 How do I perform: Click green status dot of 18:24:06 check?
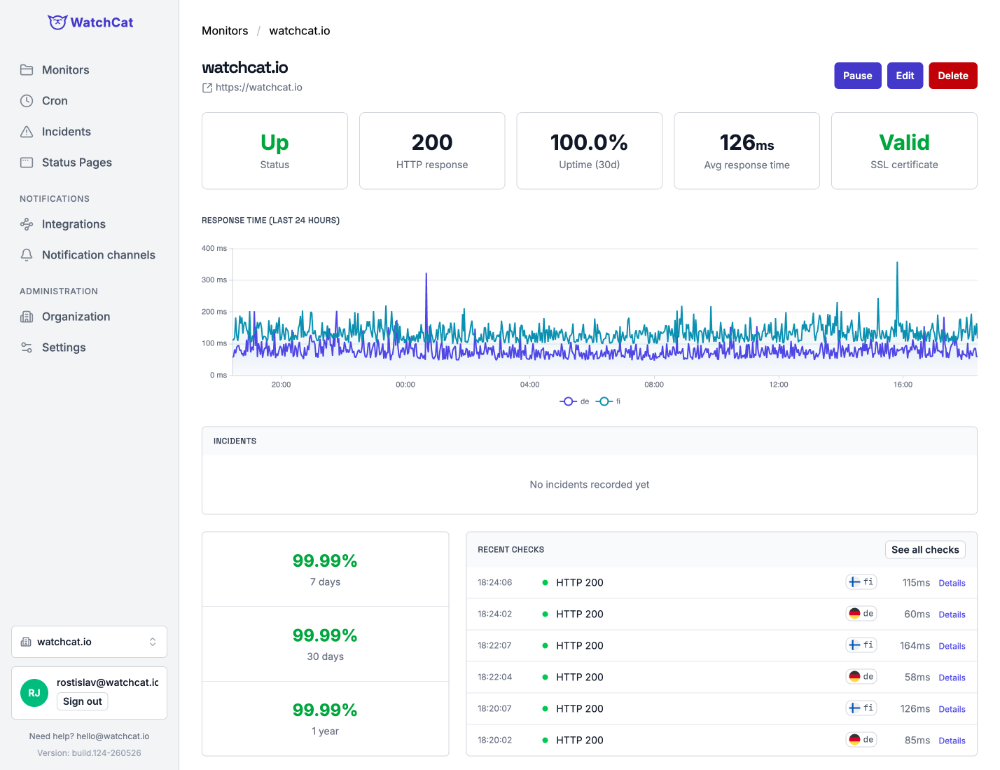pyautogui.click(x=545, y=582)
